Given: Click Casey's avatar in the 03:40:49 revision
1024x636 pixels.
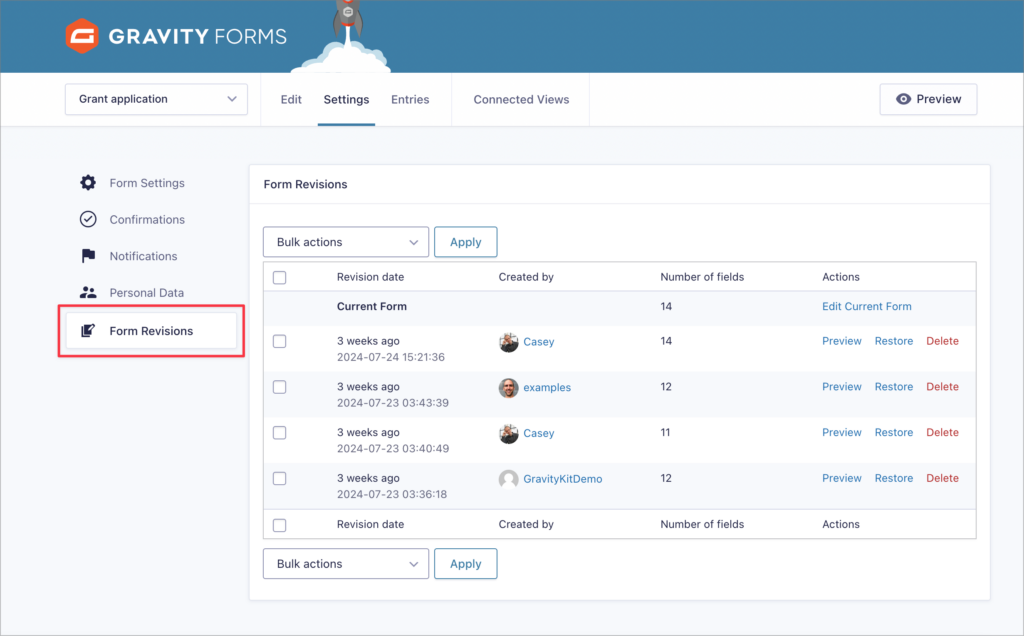Looking at the screenshot, I should click(509, 434).
